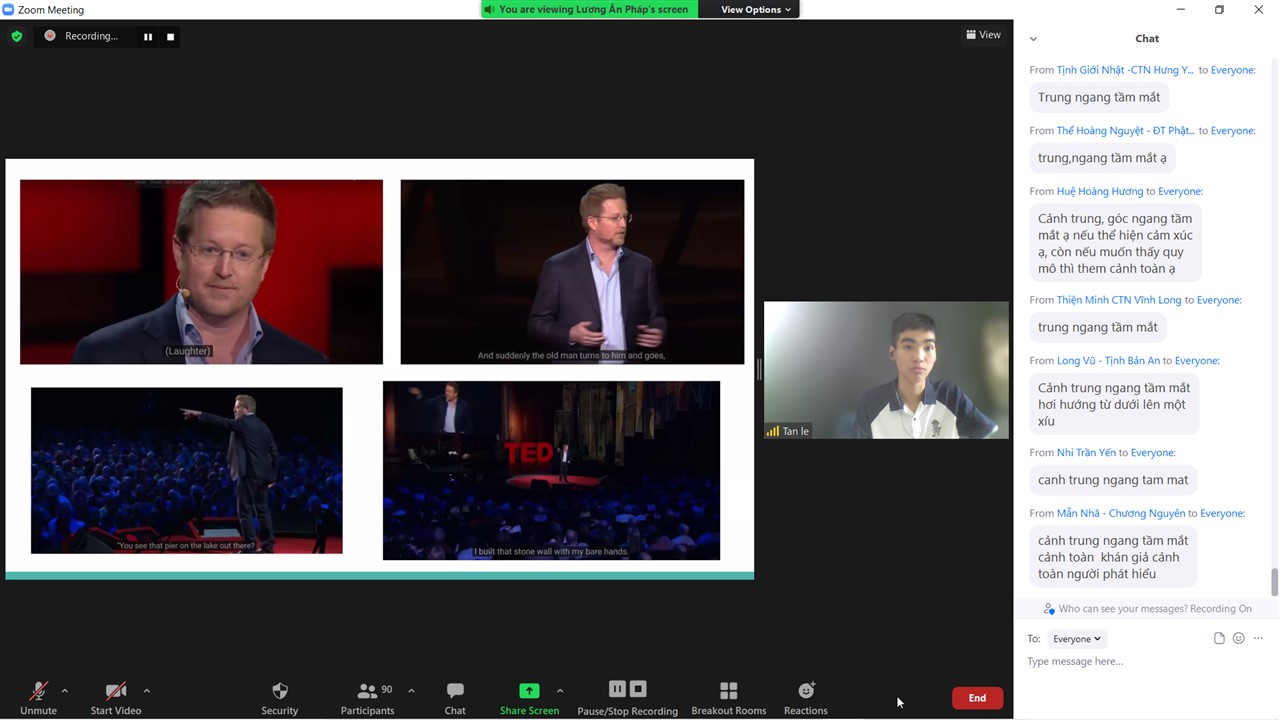Open the Security shield menu
Image resolution: width=1280 pixels, height=720 pixels.
click(280, 698)
